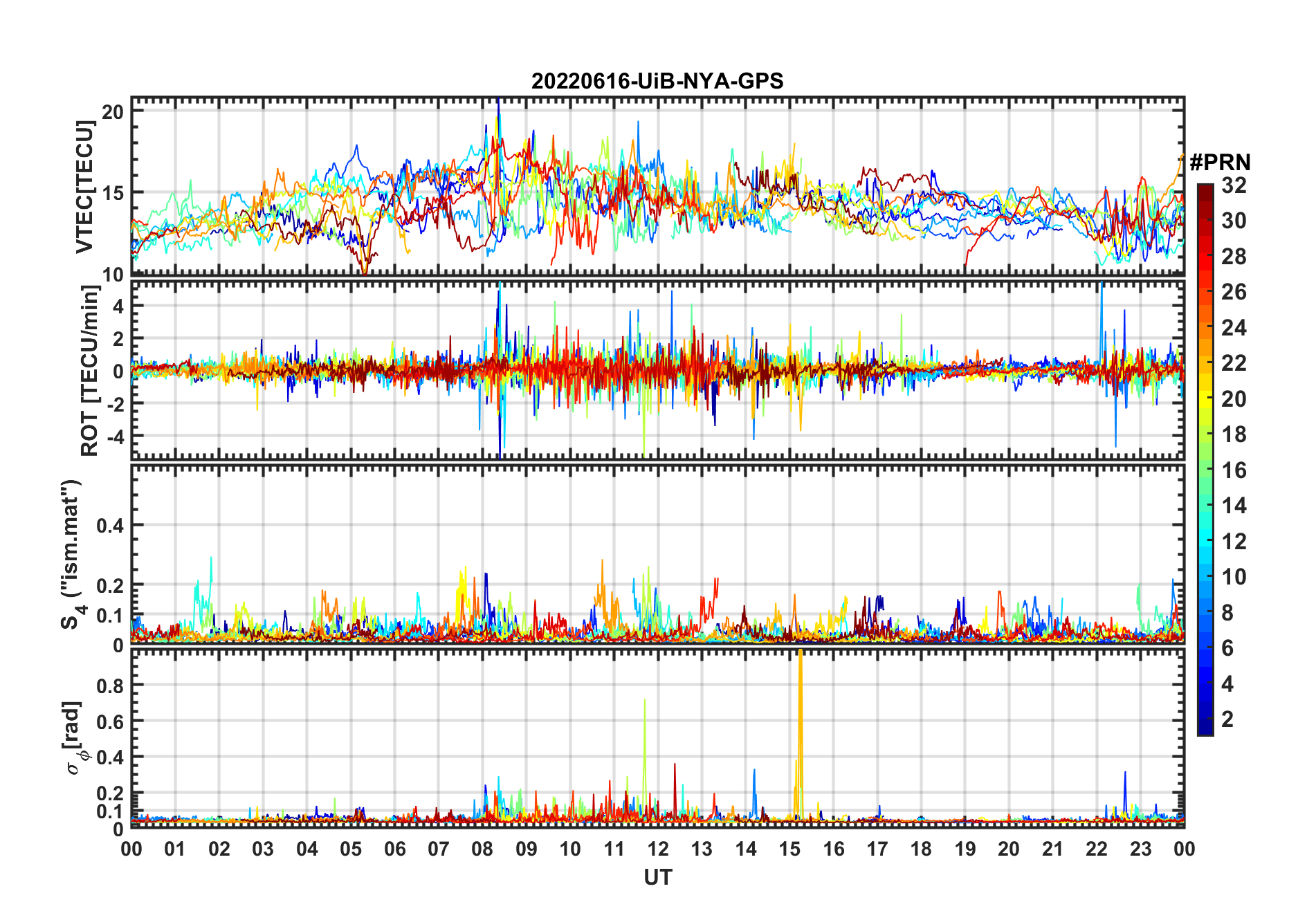Click the plot title 20220616-UiB-NYA-GPS

click(657, 81)
